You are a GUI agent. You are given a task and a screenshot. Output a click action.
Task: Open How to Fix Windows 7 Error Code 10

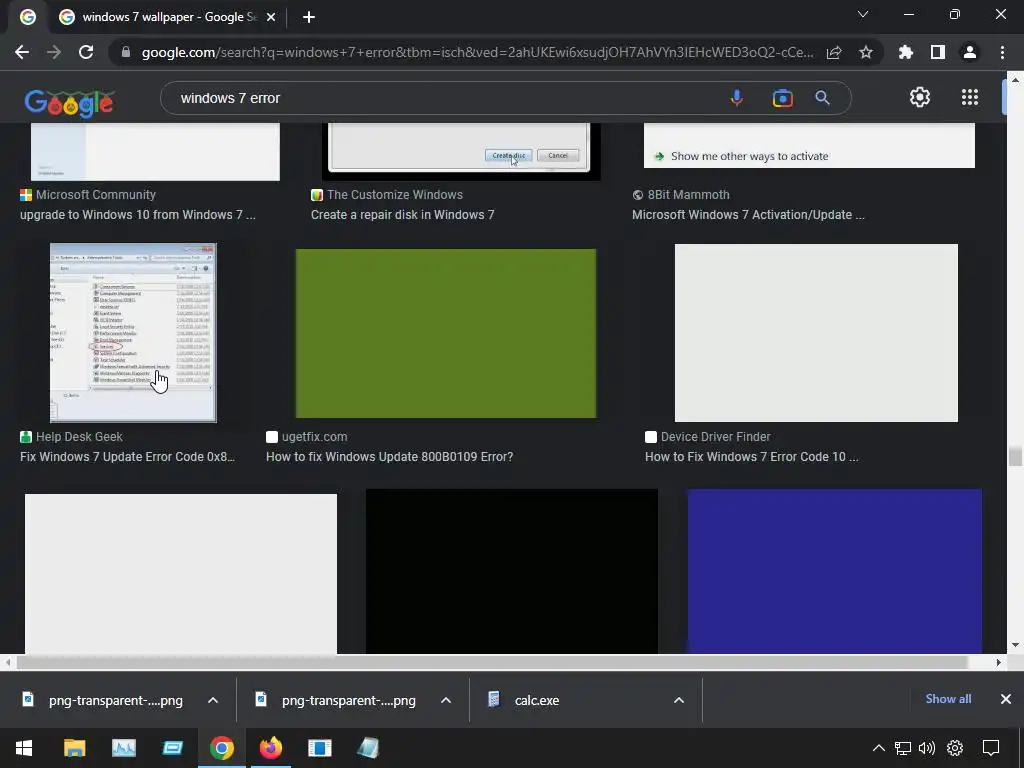(x=752, y=456)
